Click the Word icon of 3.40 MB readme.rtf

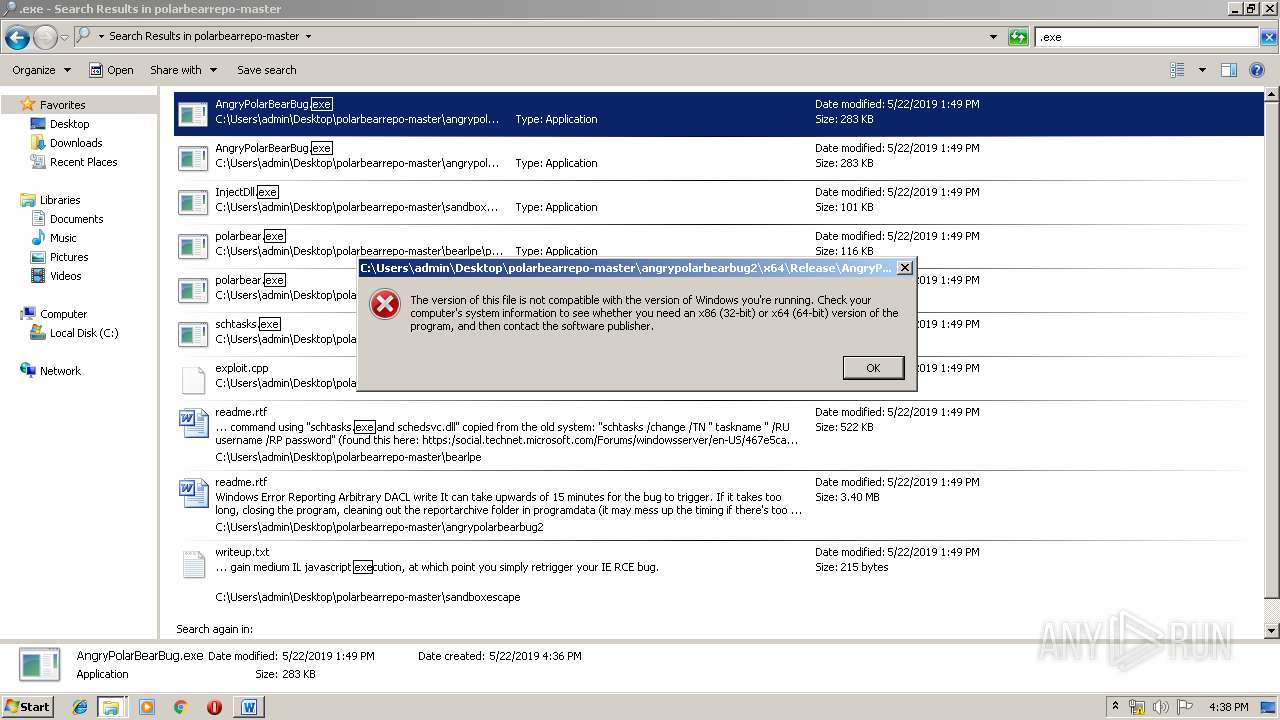(x=193, y=493)
